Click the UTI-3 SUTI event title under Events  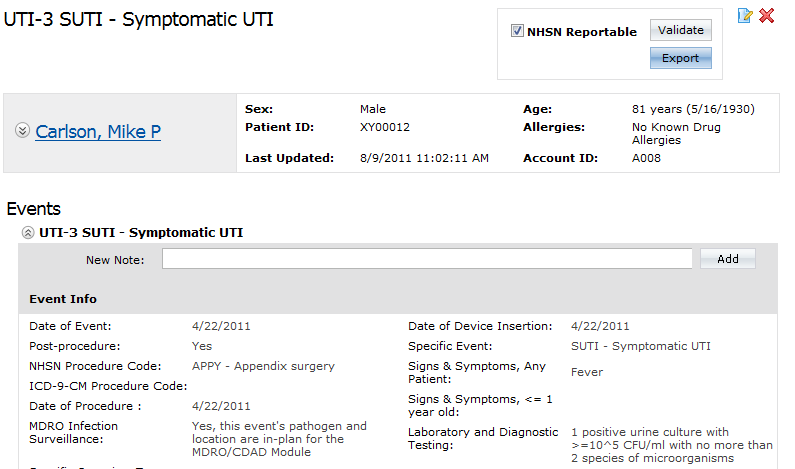coord(141,233)
